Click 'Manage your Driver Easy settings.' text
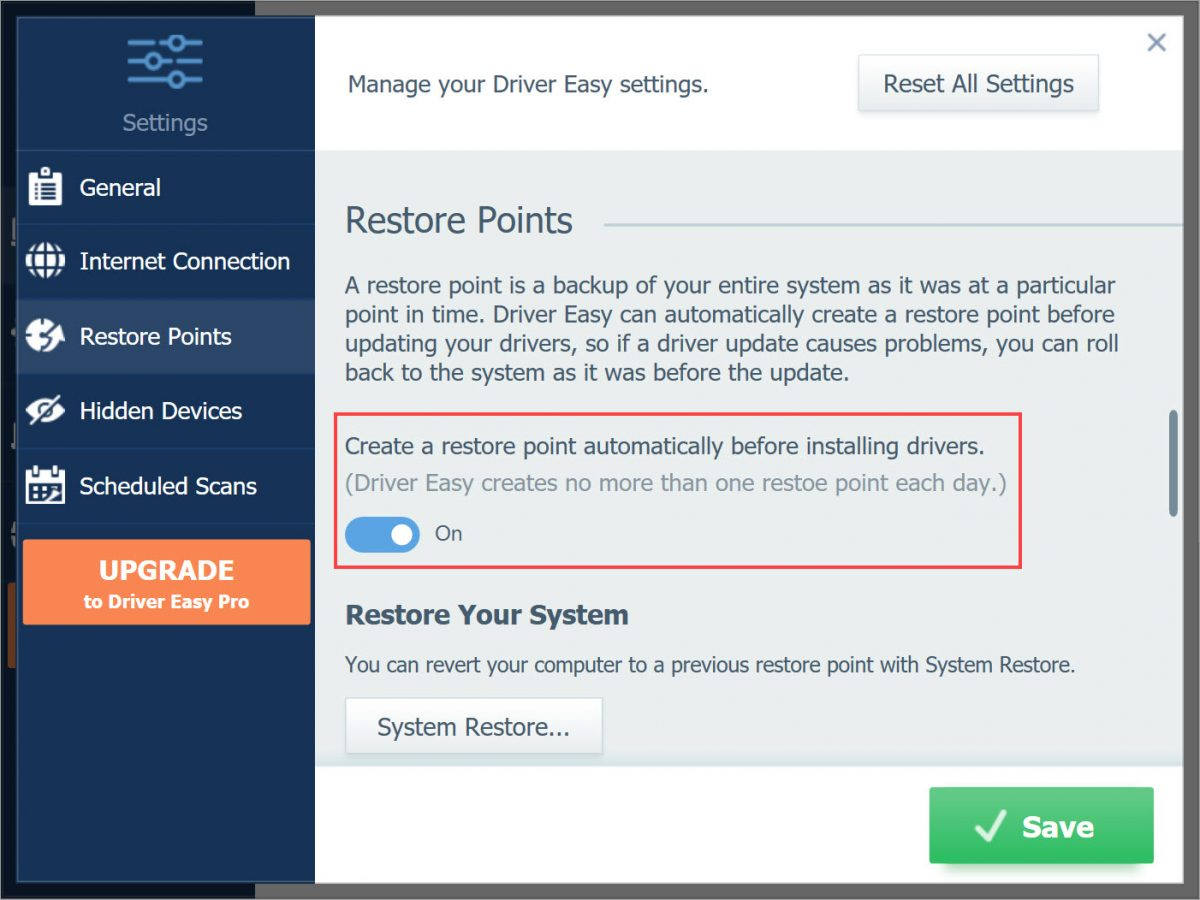This screenshot has height=900, width=1200. 528,85
